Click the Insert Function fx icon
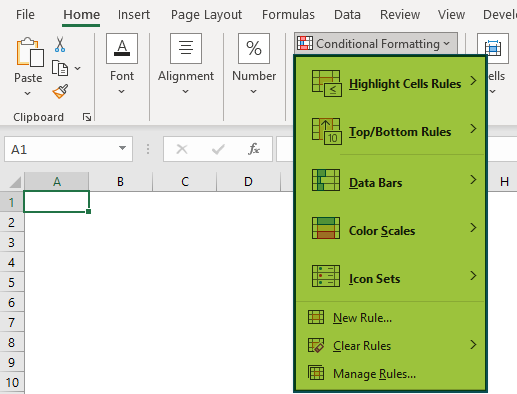The width and height of the screenshot is (517, 394). [254, 149]
